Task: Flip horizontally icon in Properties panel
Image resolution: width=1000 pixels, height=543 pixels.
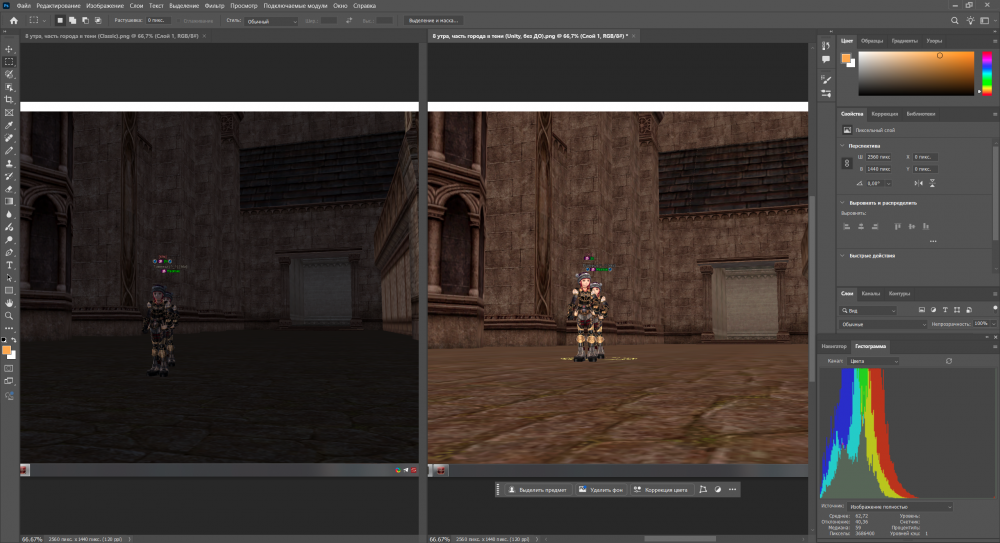Action: (918, 183)
